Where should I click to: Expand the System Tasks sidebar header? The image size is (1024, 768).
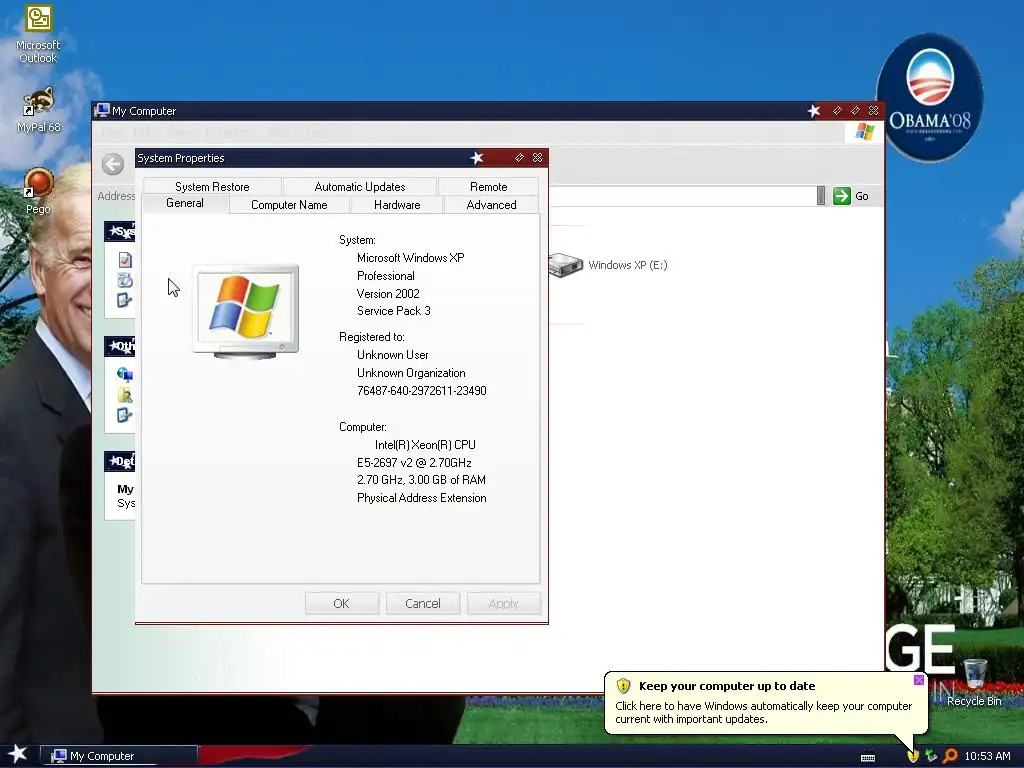(x=120, y=231)
